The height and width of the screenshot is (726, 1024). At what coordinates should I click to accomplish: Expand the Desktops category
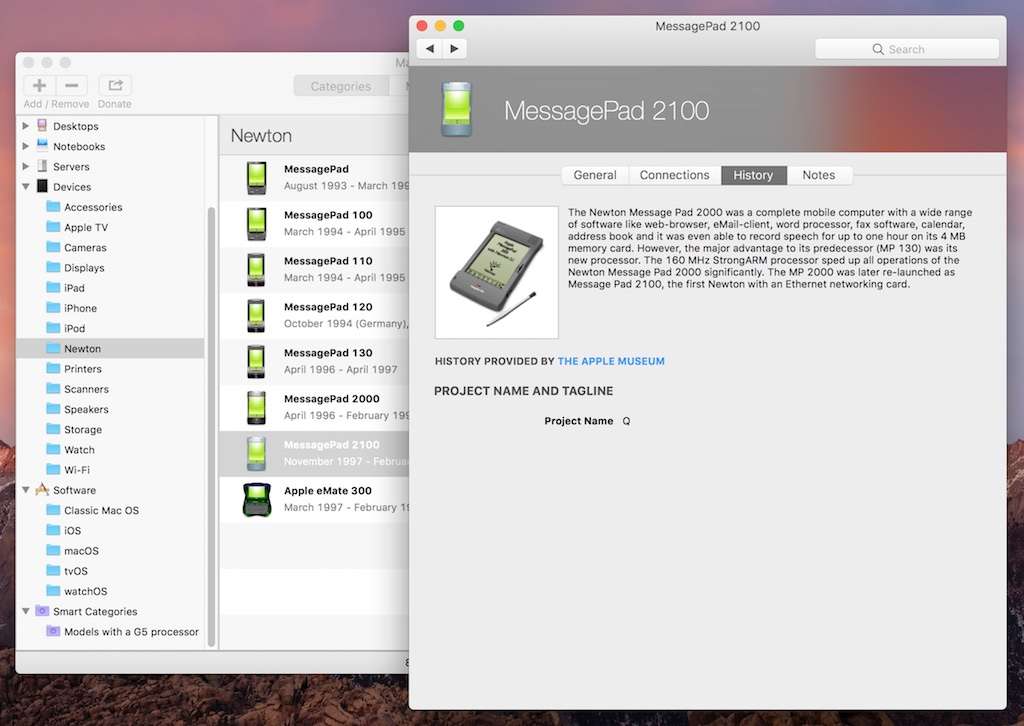[25, 125]
